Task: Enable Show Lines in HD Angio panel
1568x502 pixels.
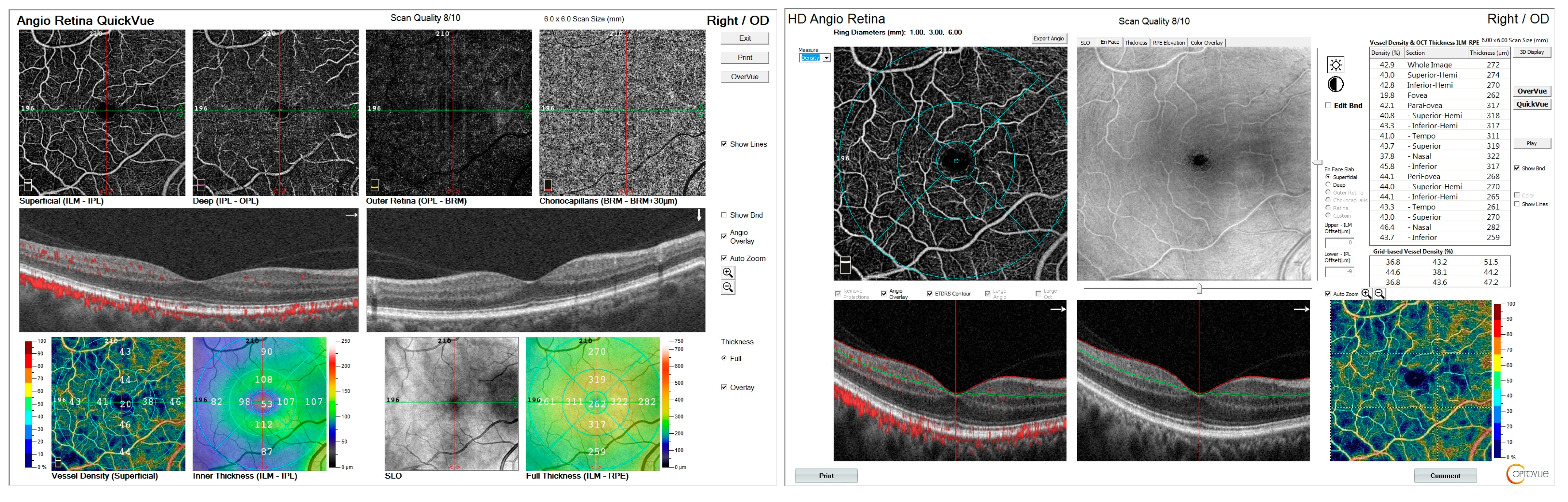Action: [1516, 204]
